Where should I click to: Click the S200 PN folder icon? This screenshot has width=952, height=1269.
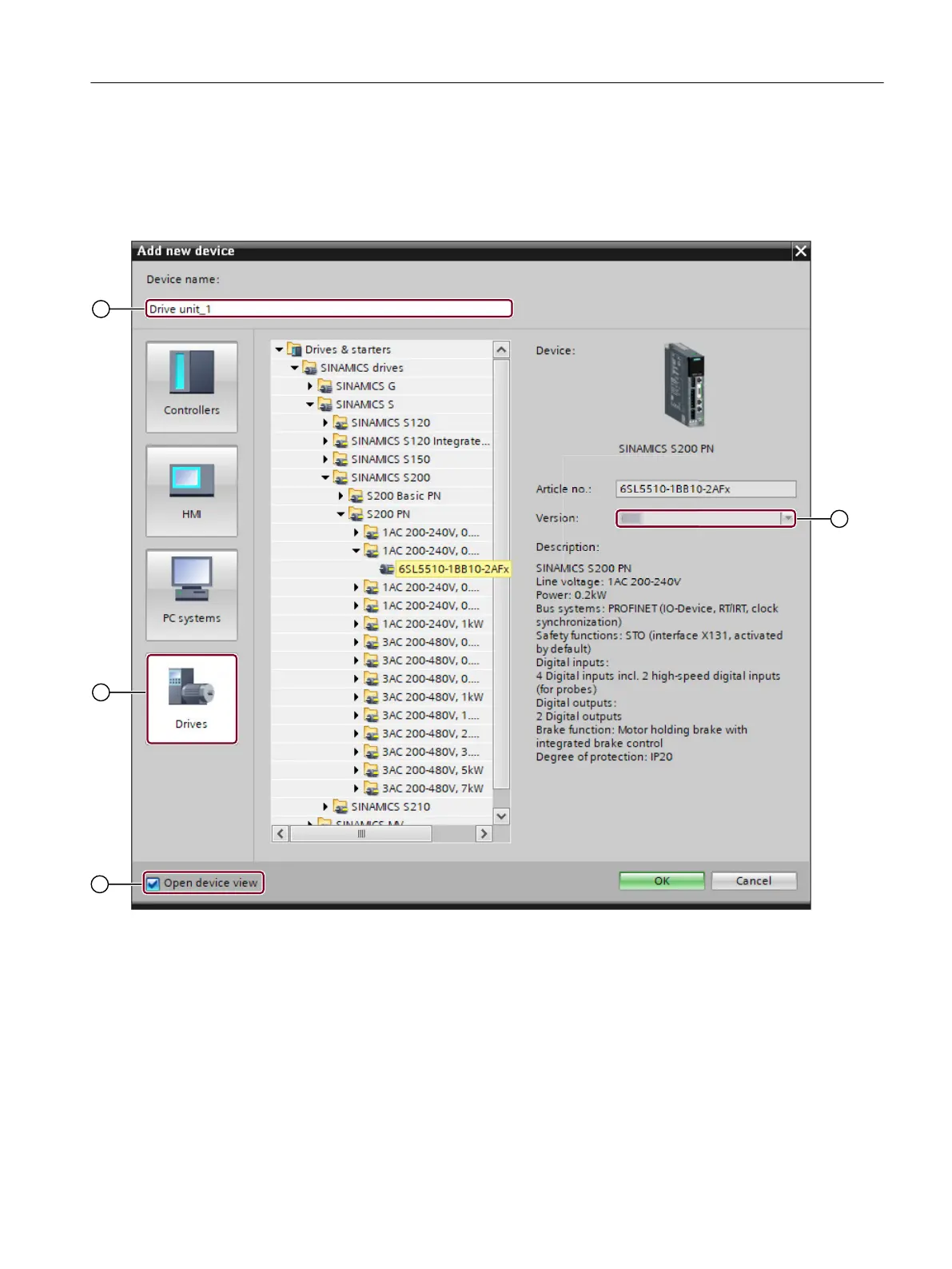point(356,514)
